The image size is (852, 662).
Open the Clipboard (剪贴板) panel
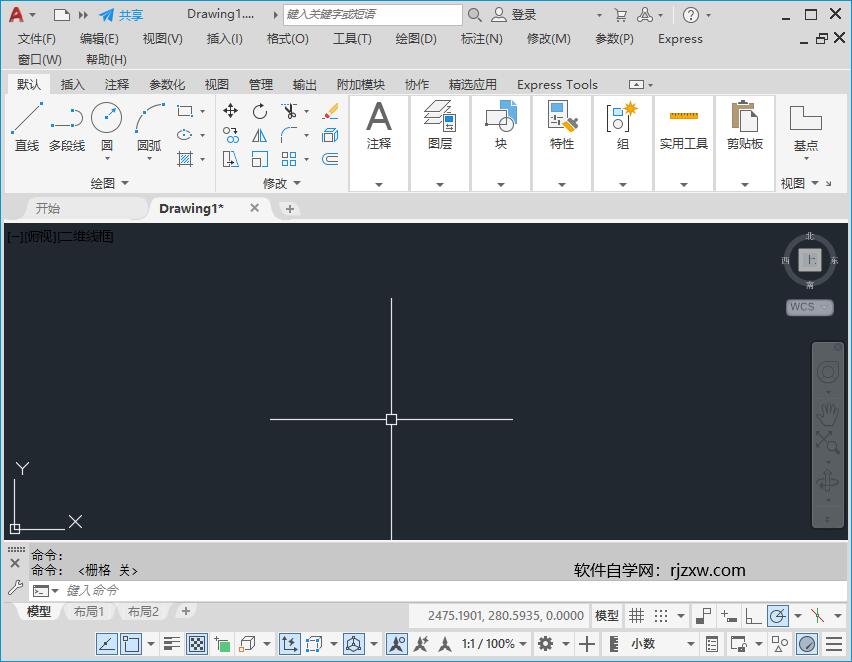tap(744, 143)
